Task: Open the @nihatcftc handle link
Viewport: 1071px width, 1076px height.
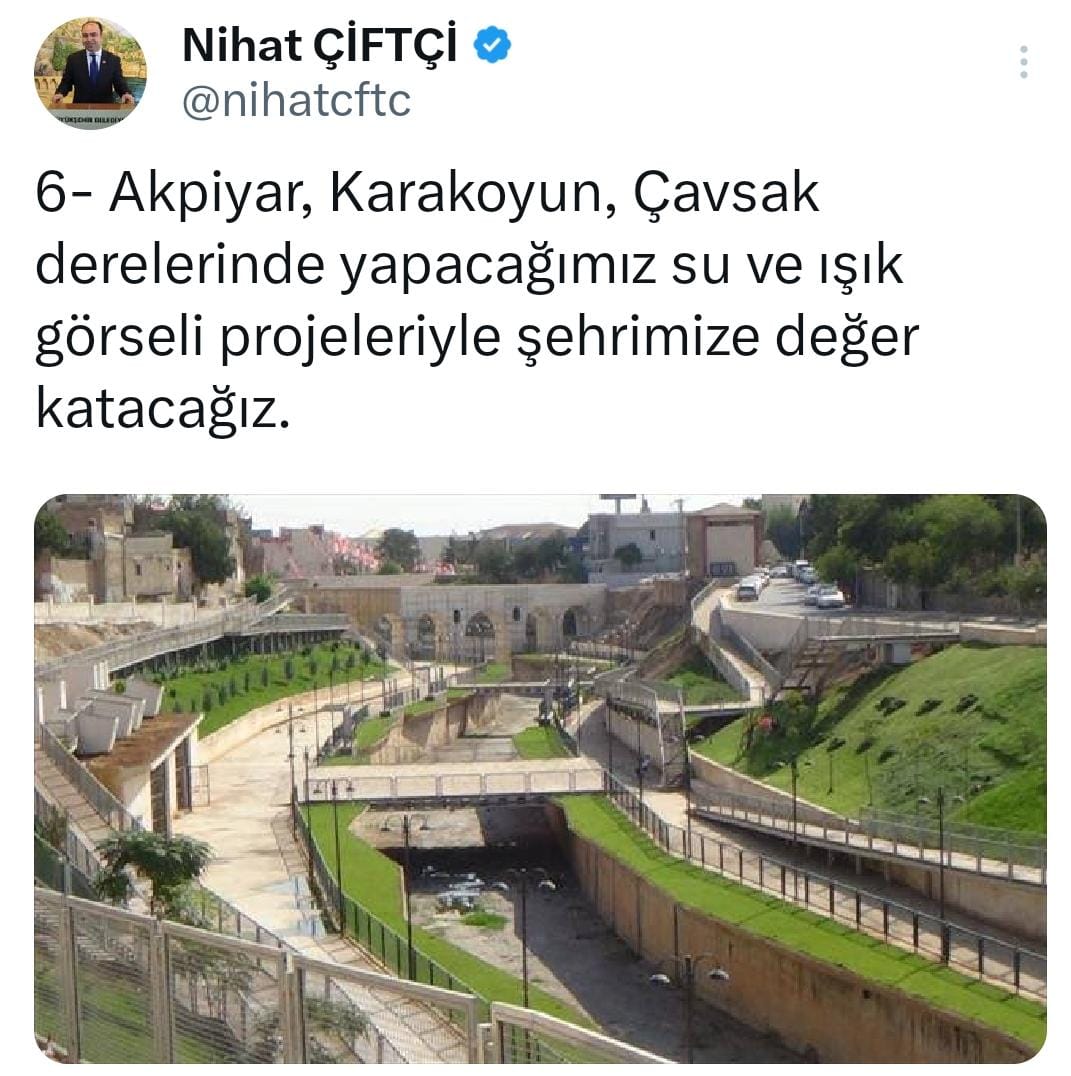Action: (296, 101)
